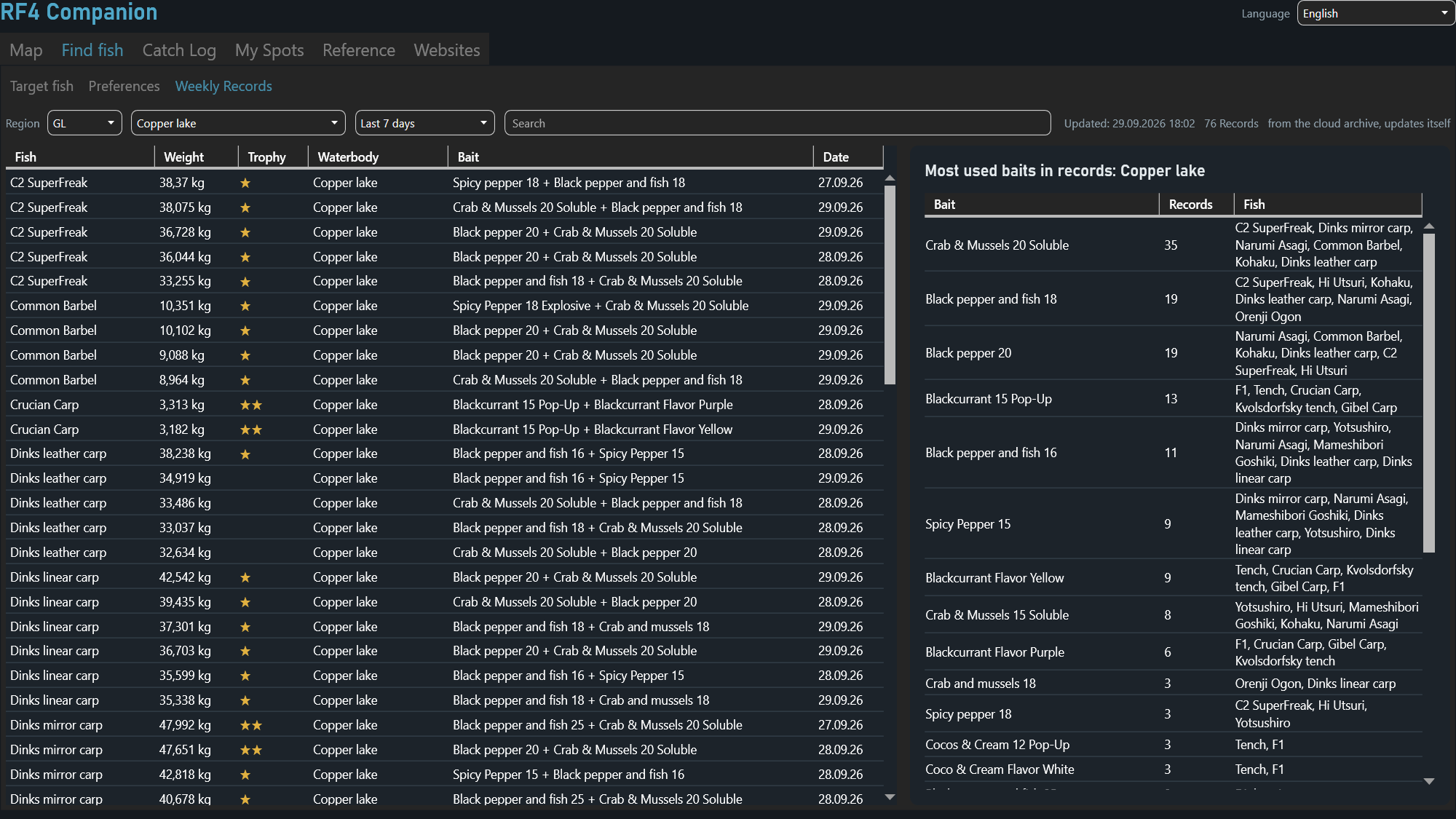Open the Copper lake waterbody dropdown
The width and height of the screenshot is (1456, 819).
point(238,123)
